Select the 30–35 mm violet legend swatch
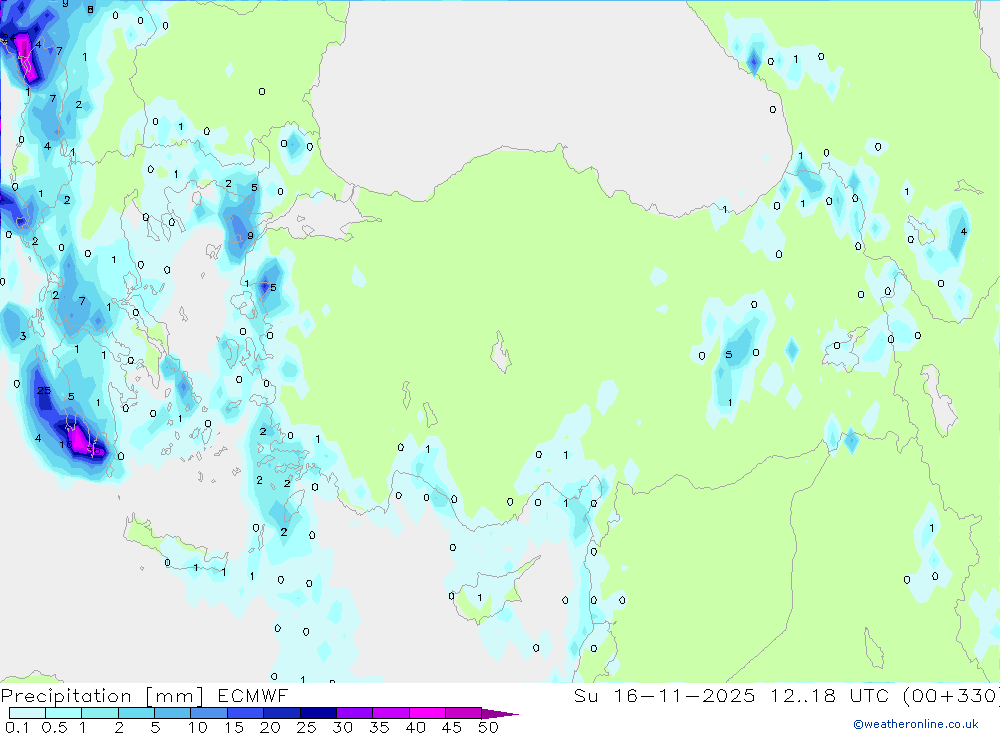This screenshot has width=1000, height=733. click(x=354, y=713)
